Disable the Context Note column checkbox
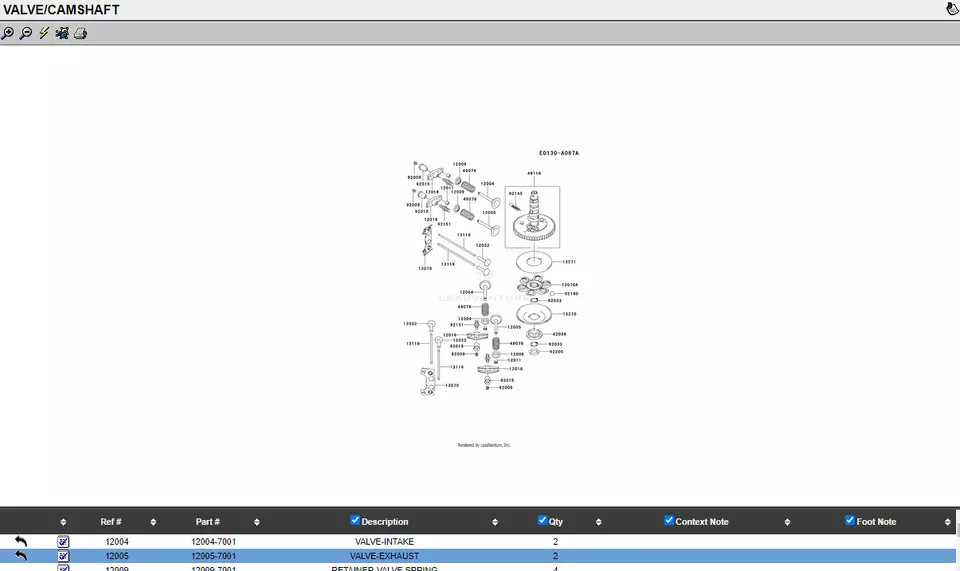The image size is (960, 571). pos(669,520)
